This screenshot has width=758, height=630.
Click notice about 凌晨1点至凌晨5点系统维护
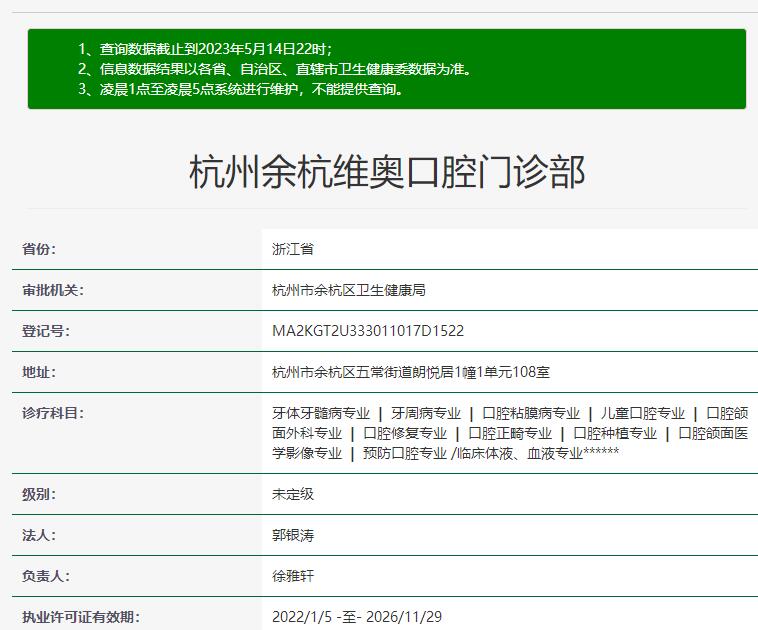(240, 89)
